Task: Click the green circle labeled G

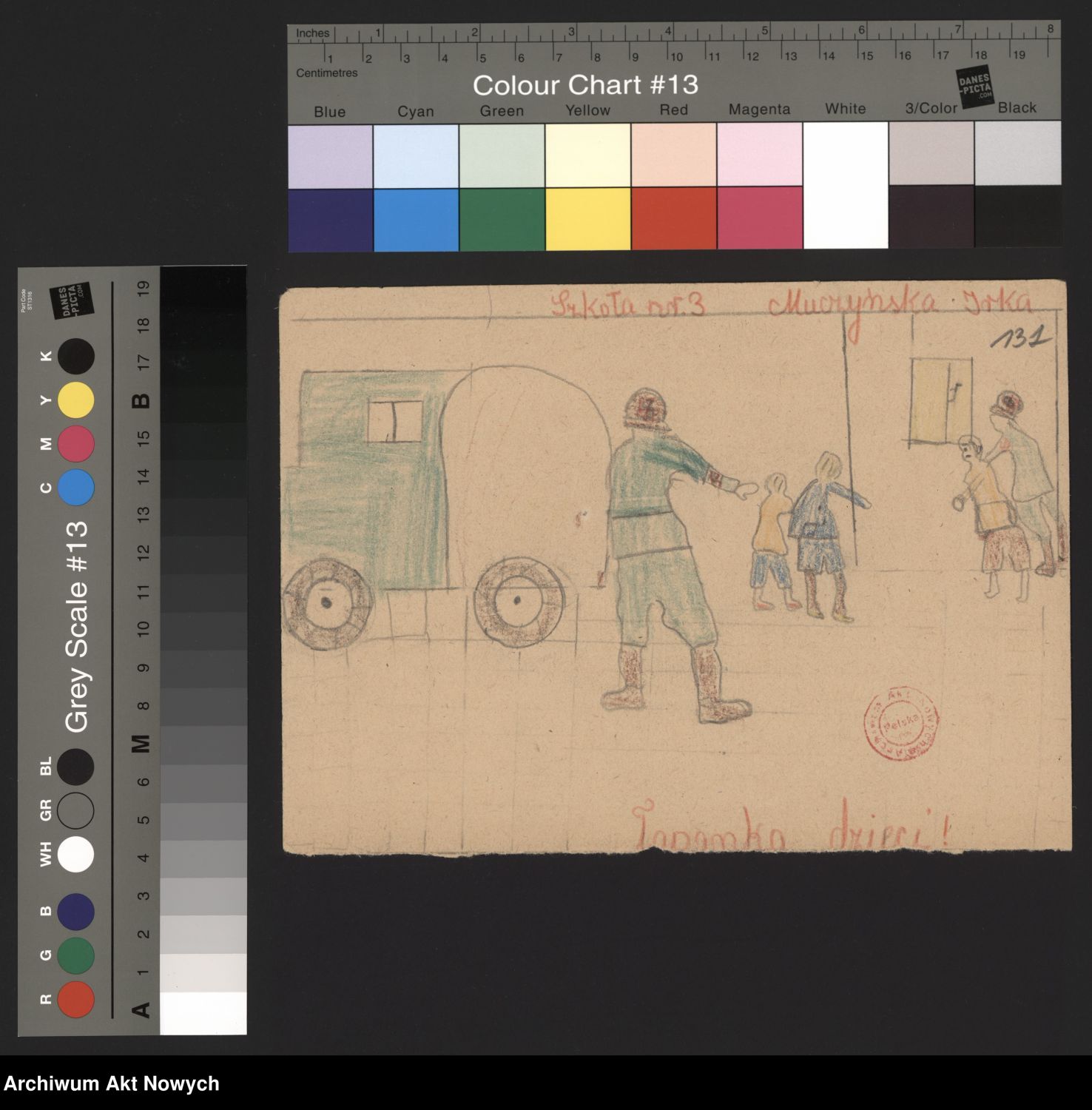Action: point(76,955)
